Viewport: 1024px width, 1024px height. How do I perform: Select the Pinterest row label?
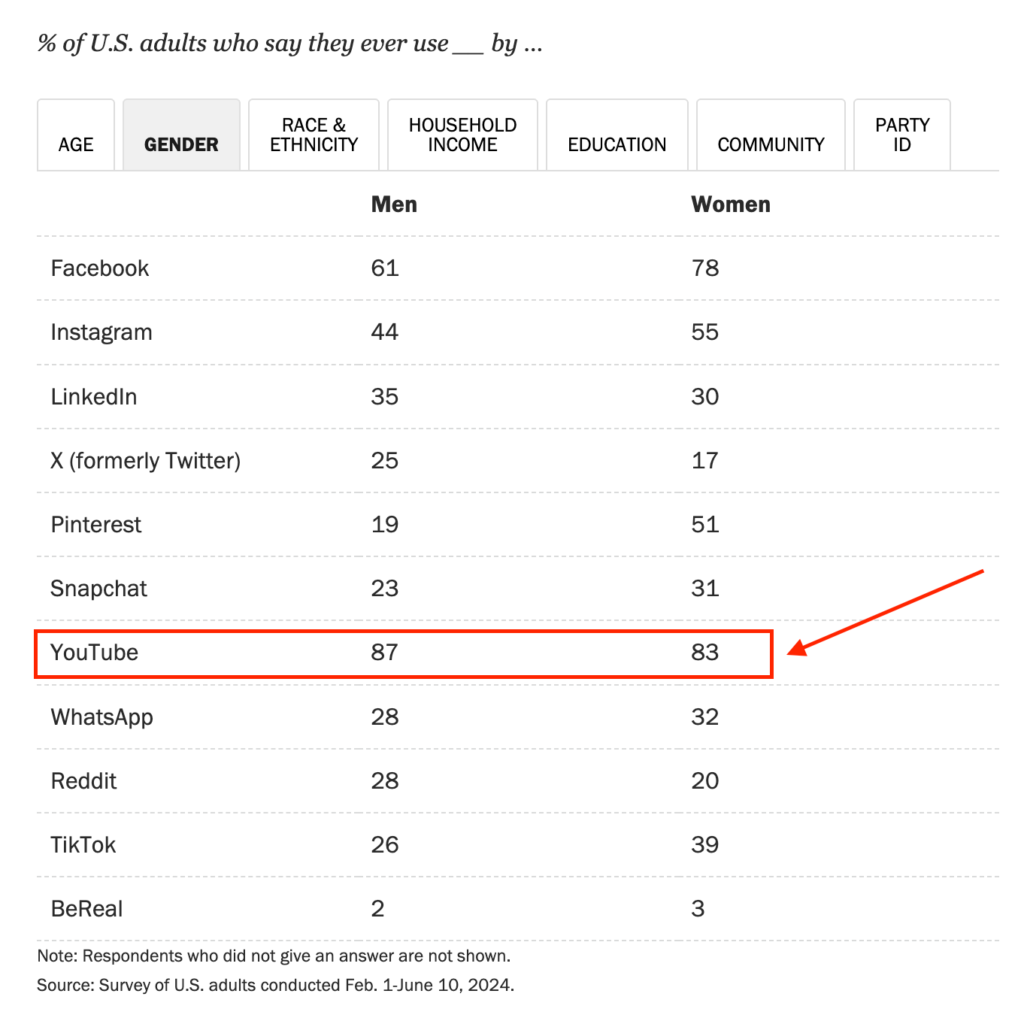point(96,525)
